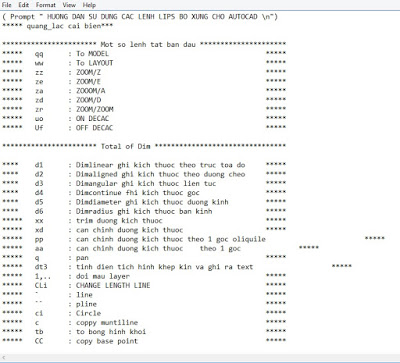Open the Format menu

pos(46,5)
